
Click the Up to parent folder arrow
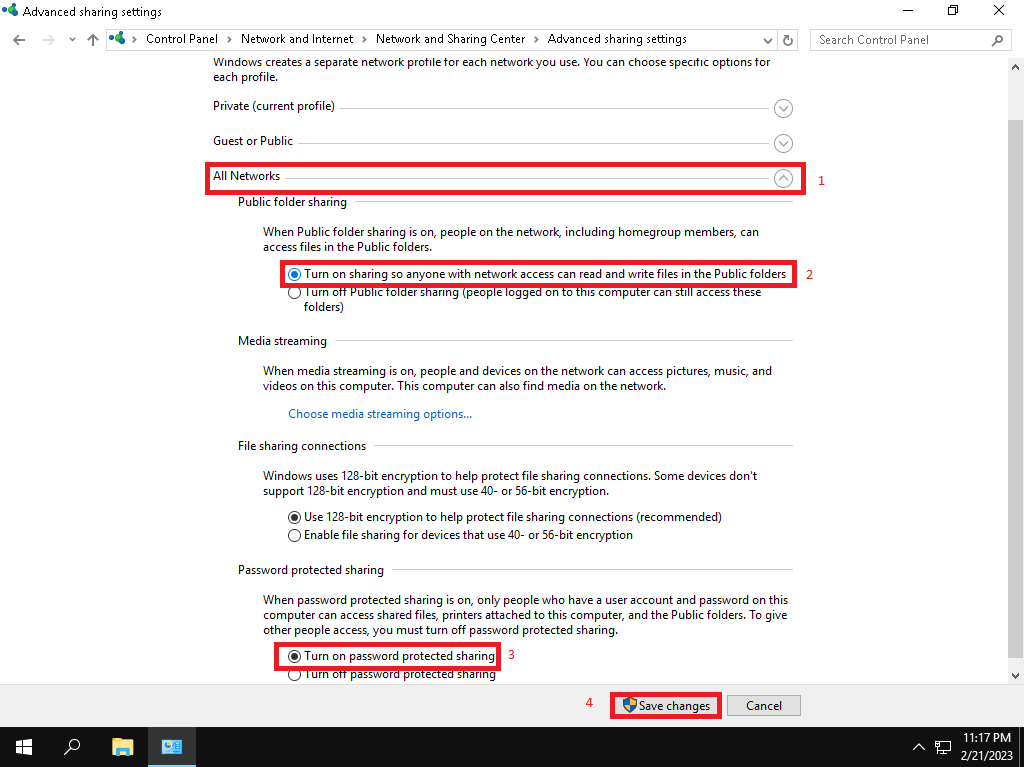pos(93,40)
